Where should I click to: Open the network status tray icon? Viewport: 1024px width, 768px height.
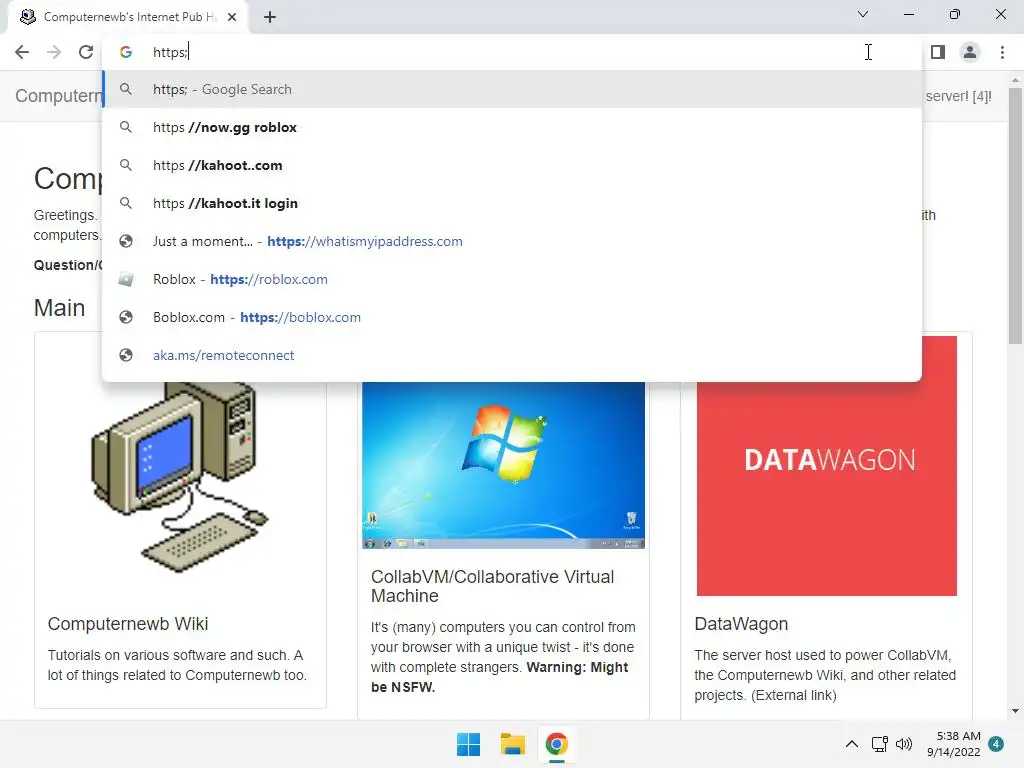tap(880, 744)
